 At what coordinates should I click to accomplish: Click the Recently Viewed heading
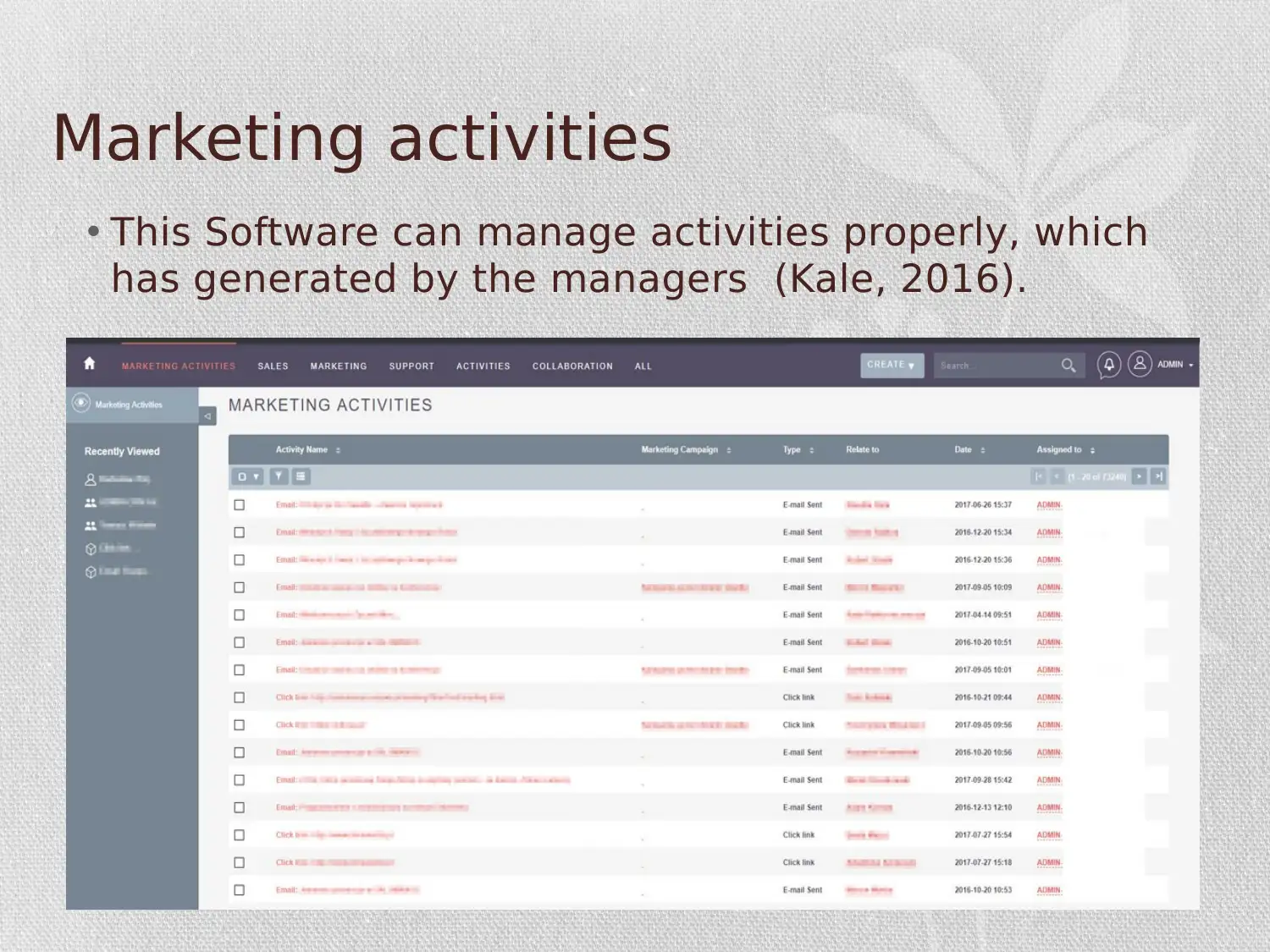tap(122, 452)
